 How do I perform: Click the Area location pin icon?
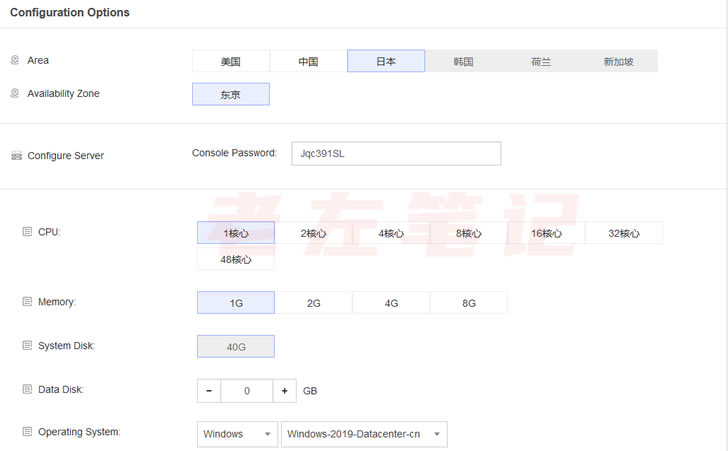point(15,61)
